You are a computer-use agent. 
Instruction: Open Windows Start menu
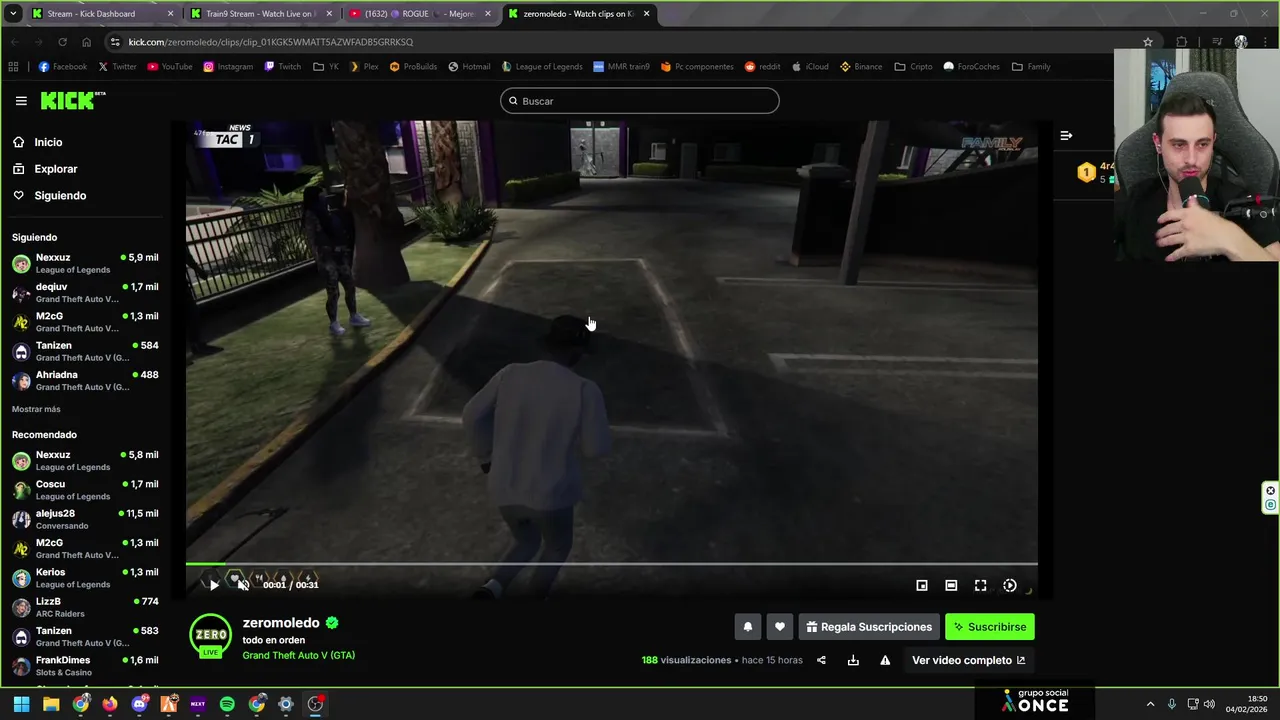coord(21,704)
